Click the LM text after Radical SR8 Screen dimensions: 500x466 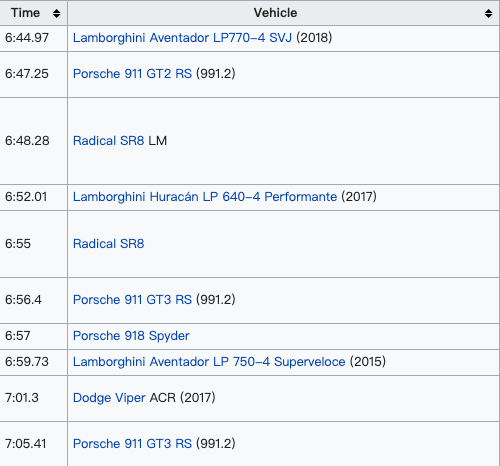(x=157, y=141)
